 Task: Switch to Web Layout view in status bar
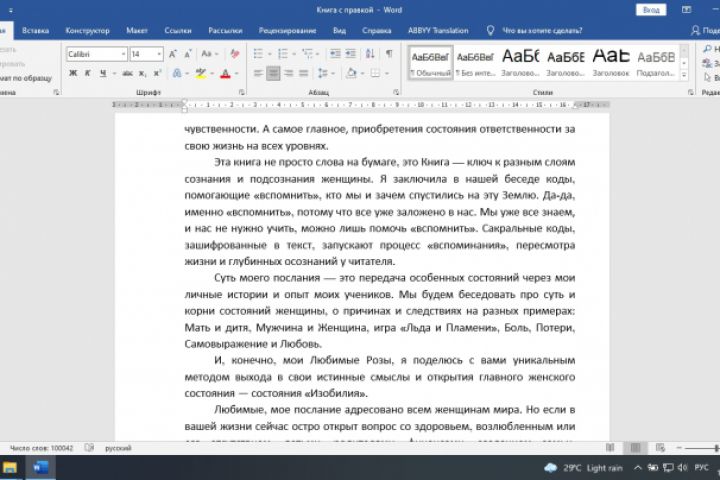(660, 447)
